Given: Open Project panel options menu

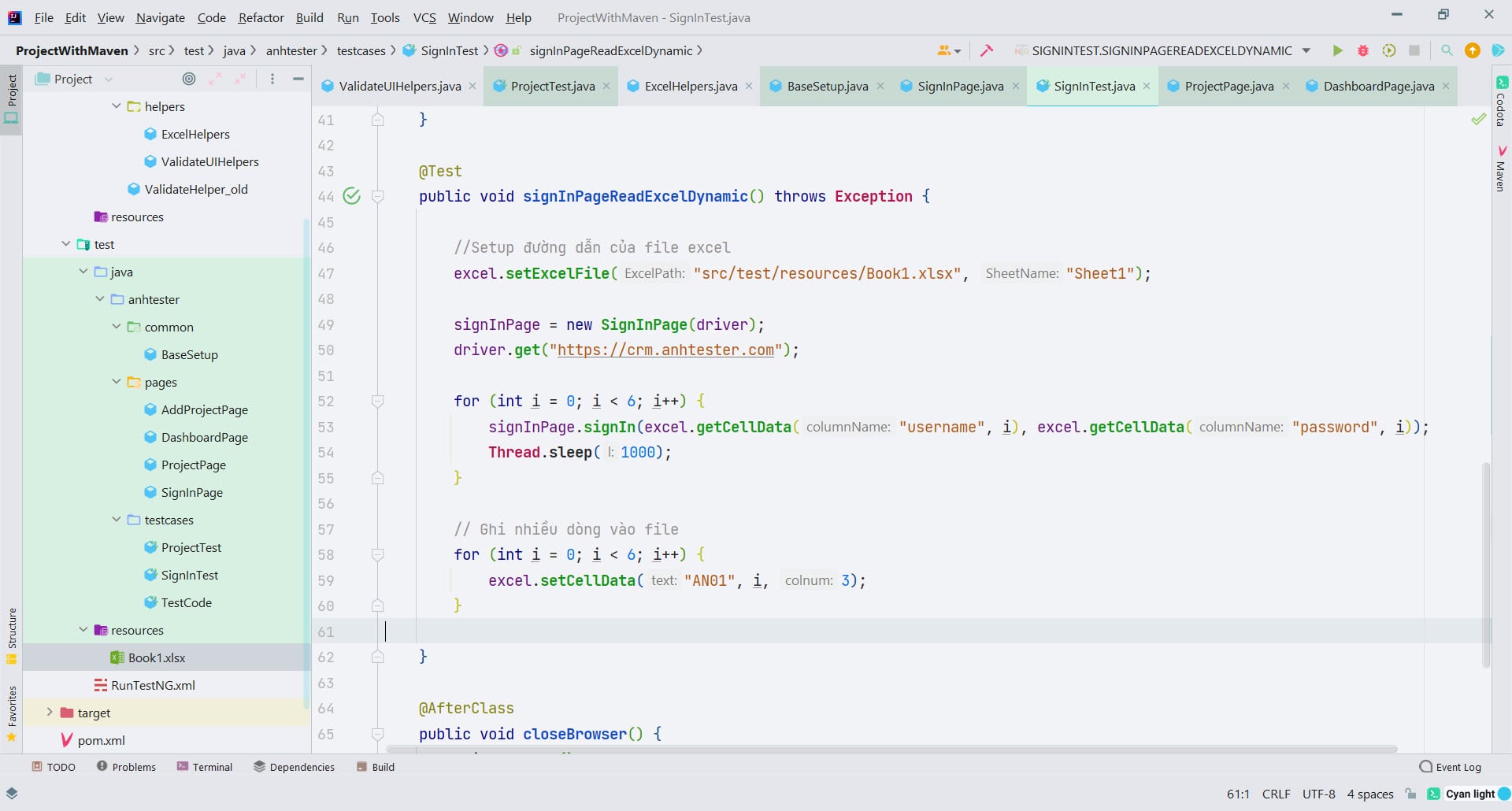Looking at the screenshot, I should 272,79.
